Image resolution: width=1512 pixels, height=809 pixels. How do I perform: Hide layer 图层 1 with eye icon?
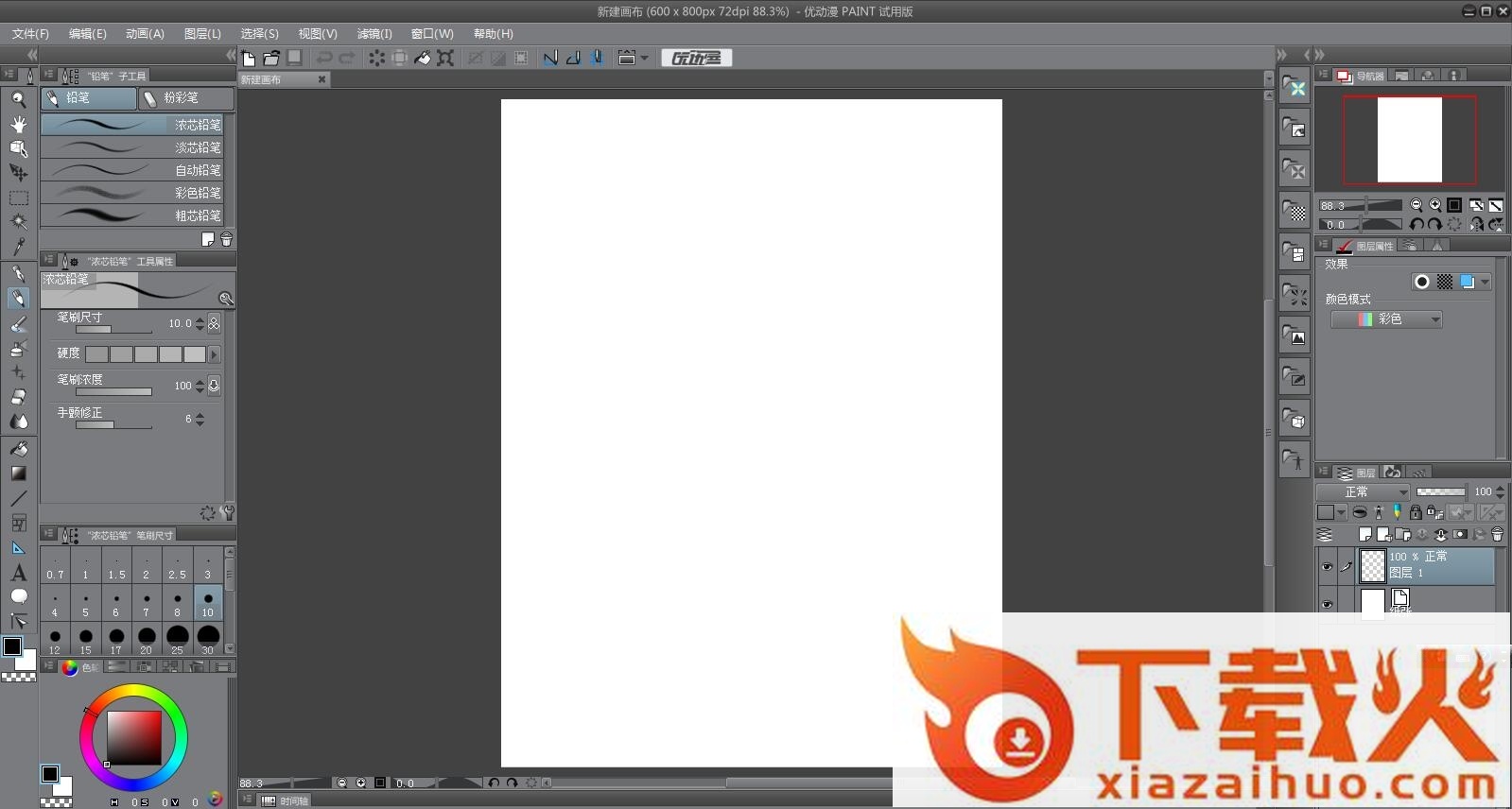(1327, 567)
